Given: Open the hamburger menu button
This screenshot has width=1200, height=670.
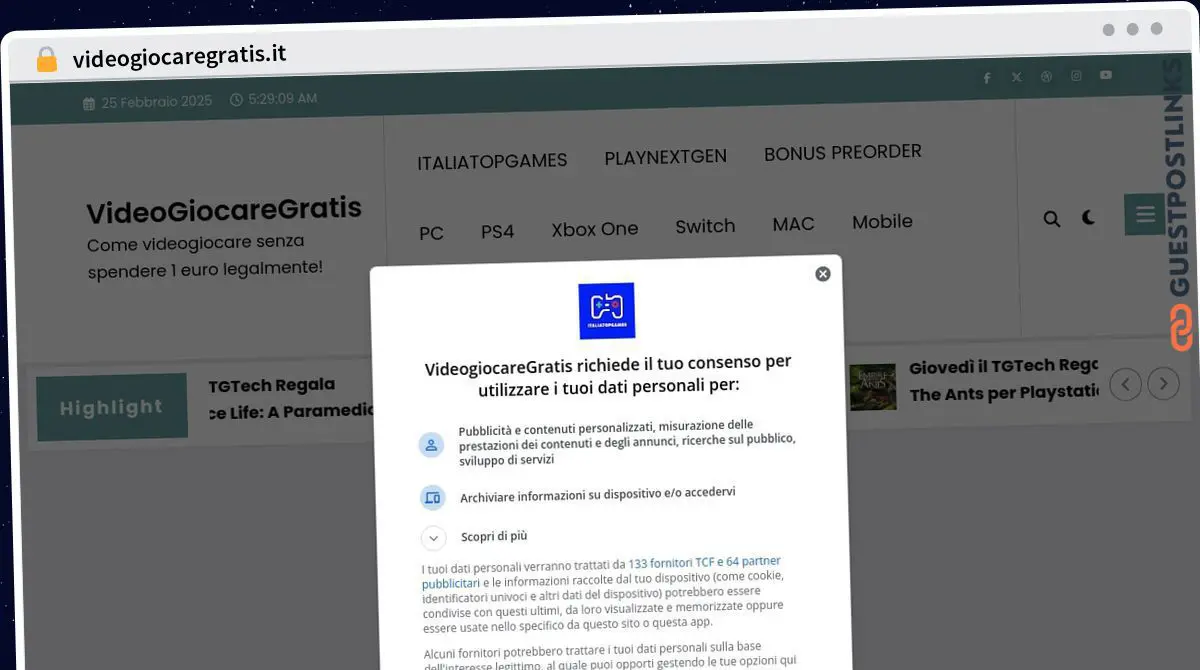Looking at the screenshot, I should [x=1144, y=214].
